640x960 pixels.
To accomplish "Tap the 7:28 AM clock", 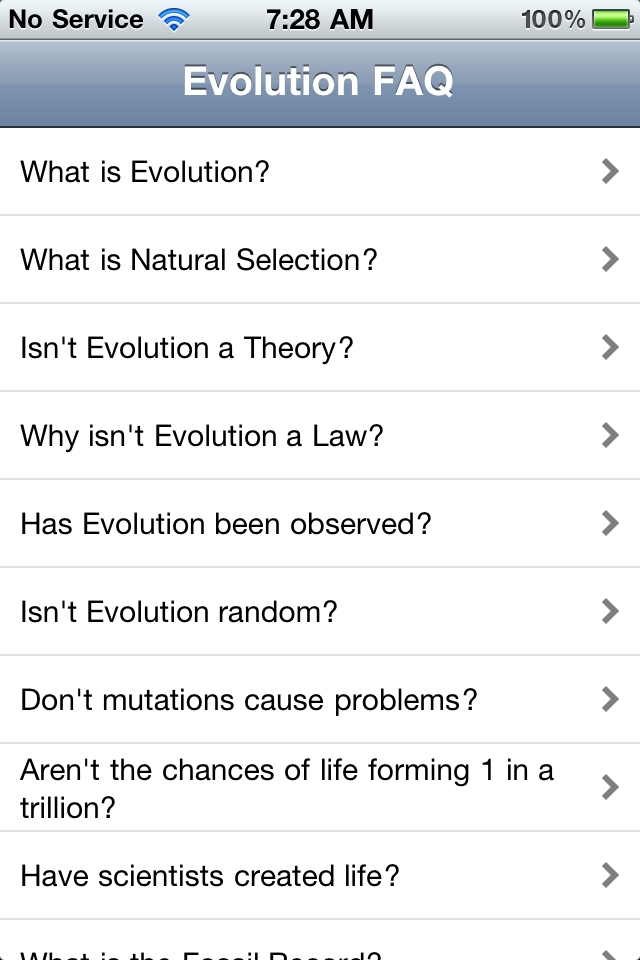I will point(318,19).
